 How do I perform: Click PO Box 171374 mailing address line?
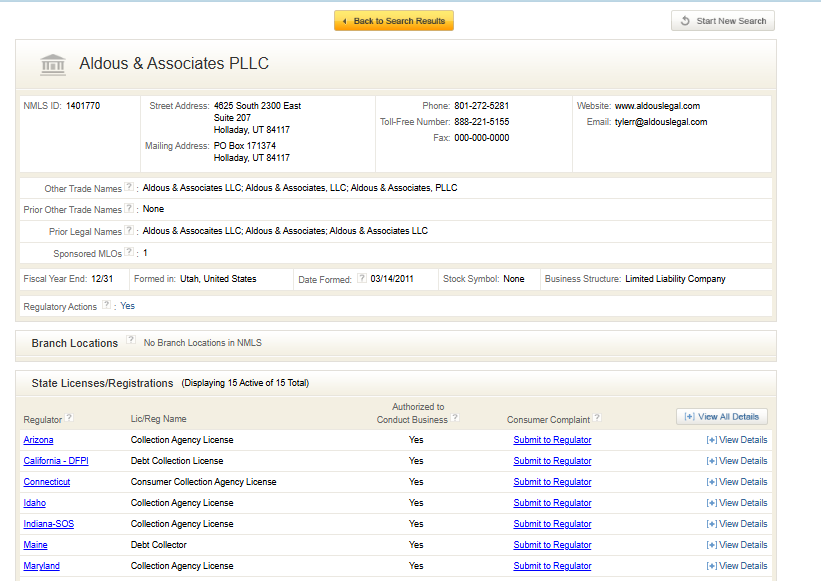click(245, 146)
